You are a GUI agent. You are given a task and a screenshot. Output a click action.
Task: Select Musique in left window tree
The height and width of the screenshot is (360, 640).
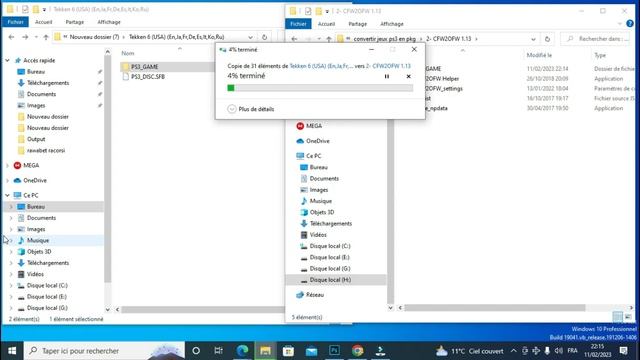(x=38, y=240)
